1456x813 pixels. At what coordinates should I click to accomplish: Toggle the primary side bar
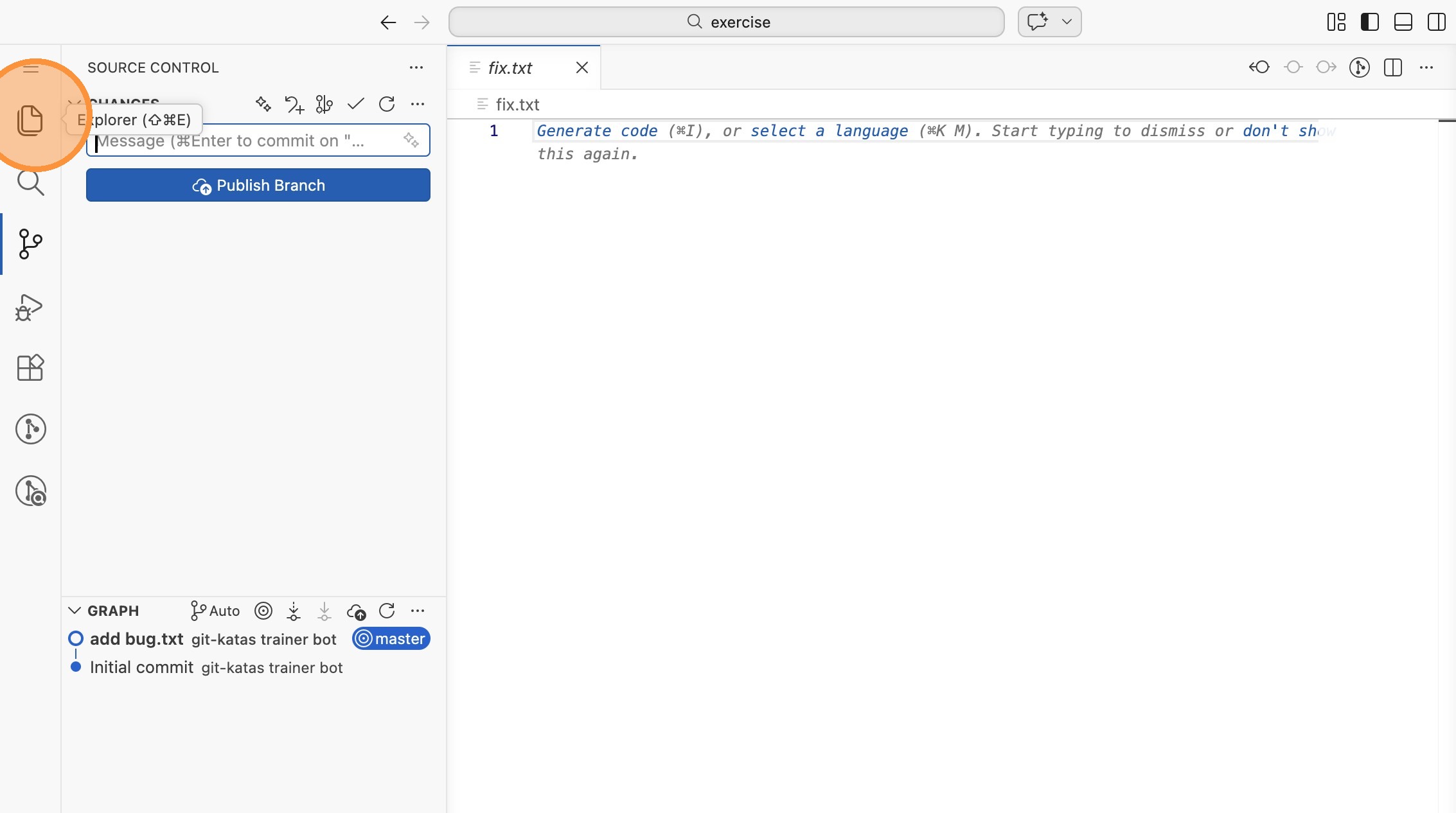[x=1369, y=22]
